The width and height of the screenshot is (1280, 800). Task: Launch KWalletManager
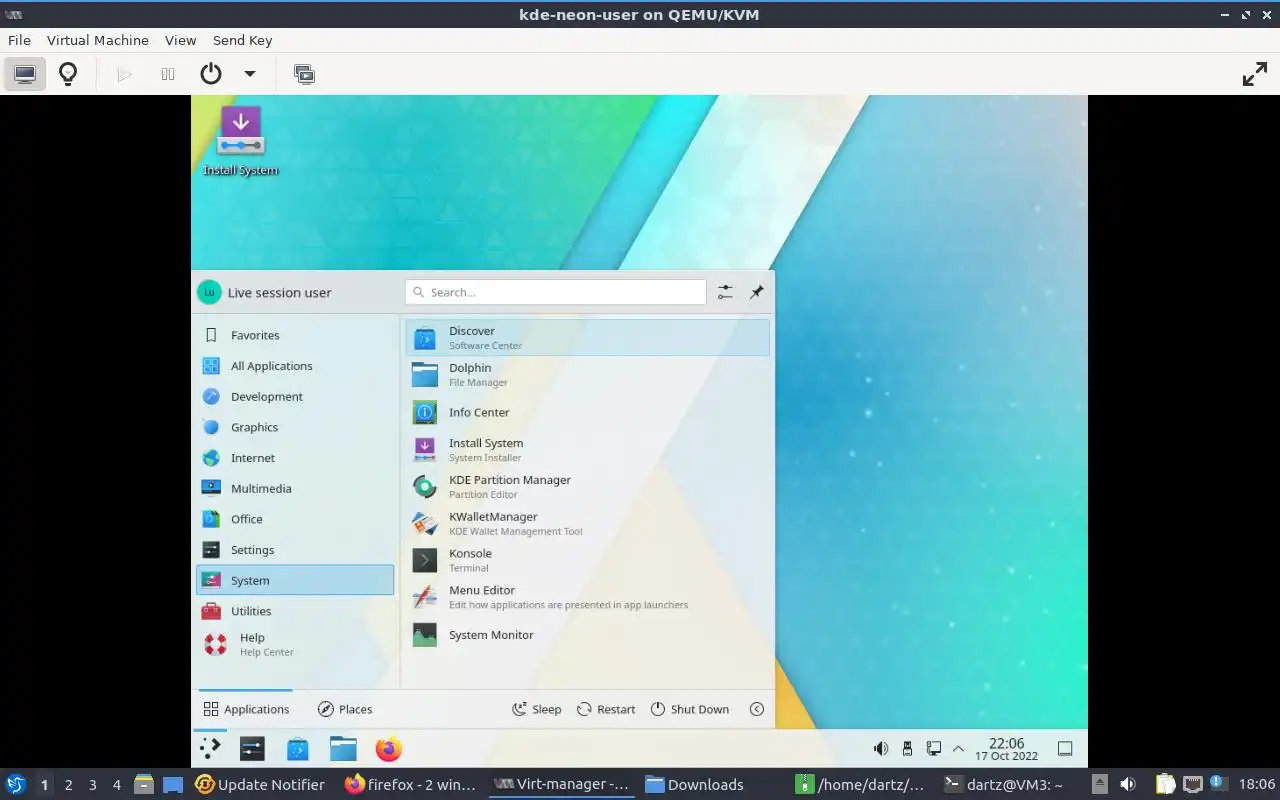pyautogui.click(x=587, y=523)
